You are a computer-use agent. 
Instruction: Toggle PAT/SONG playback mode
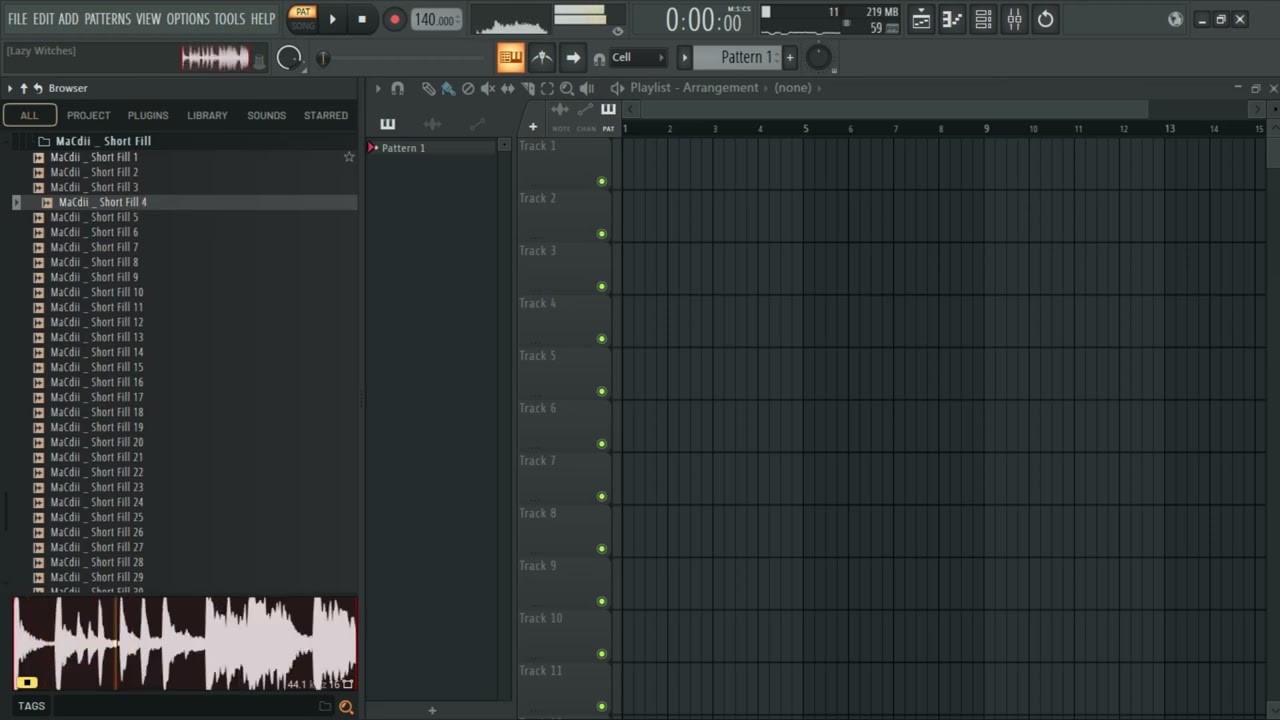pos(303,19)
